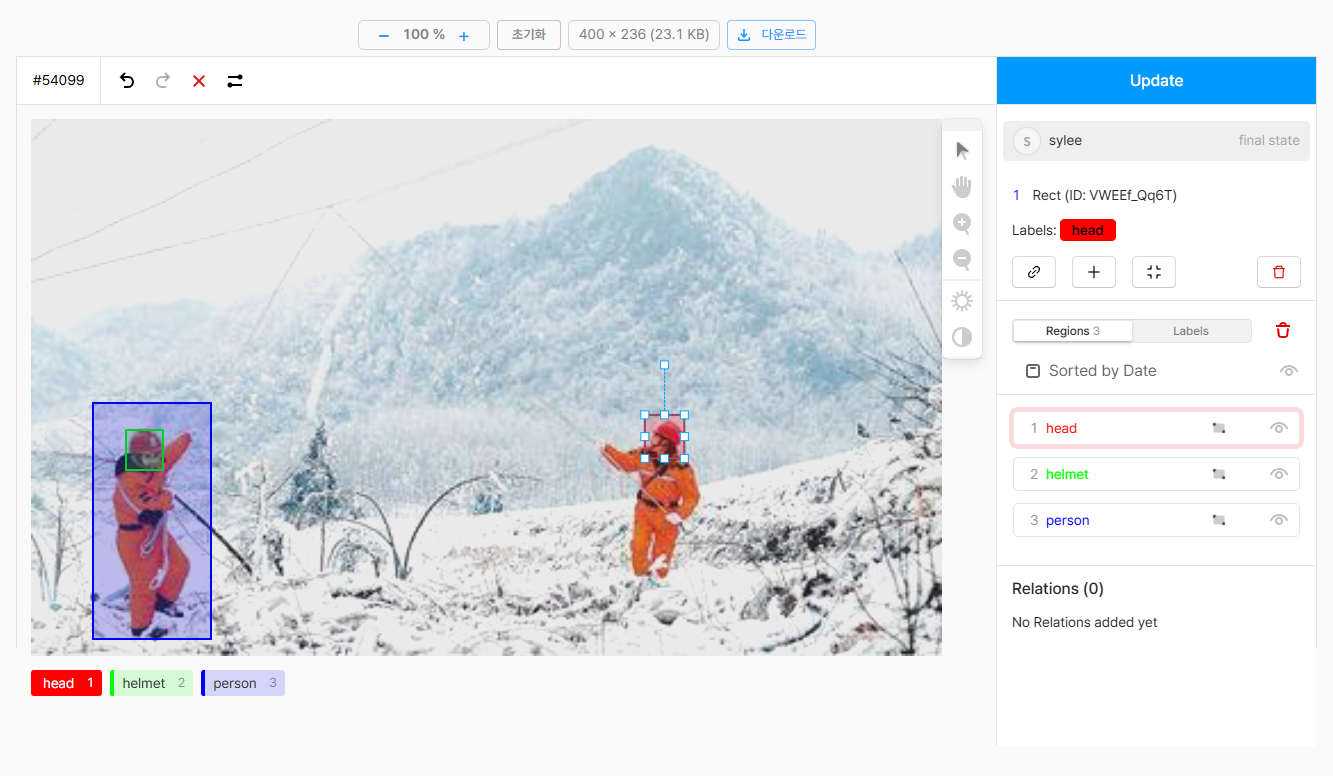Select the head label tag below image

66,683
